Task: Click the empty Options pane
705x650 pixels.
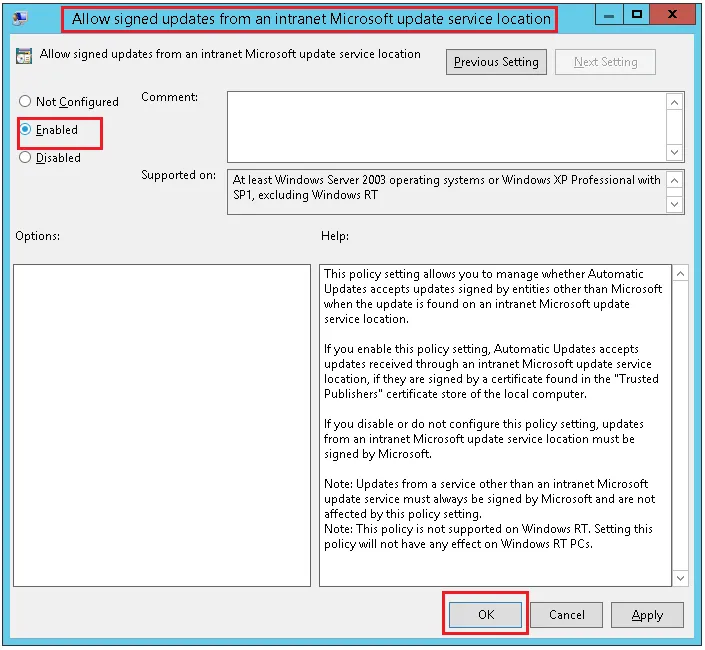Action: click(x=162, y=425)
